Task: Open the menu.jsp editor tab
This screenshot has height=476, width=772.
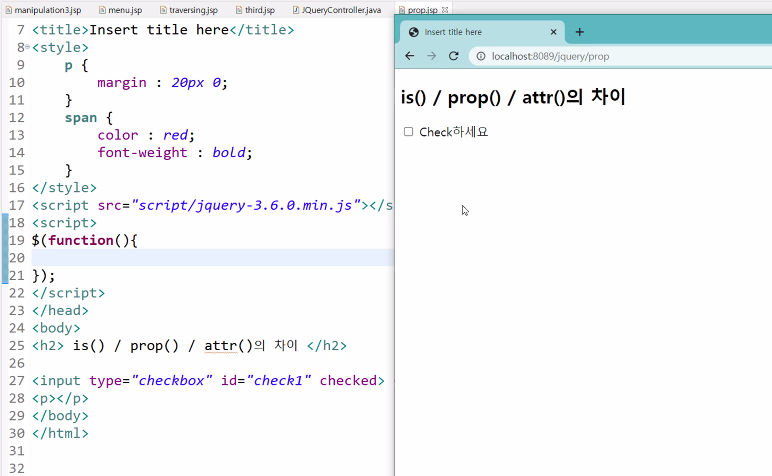Action: tap(120, 10)
